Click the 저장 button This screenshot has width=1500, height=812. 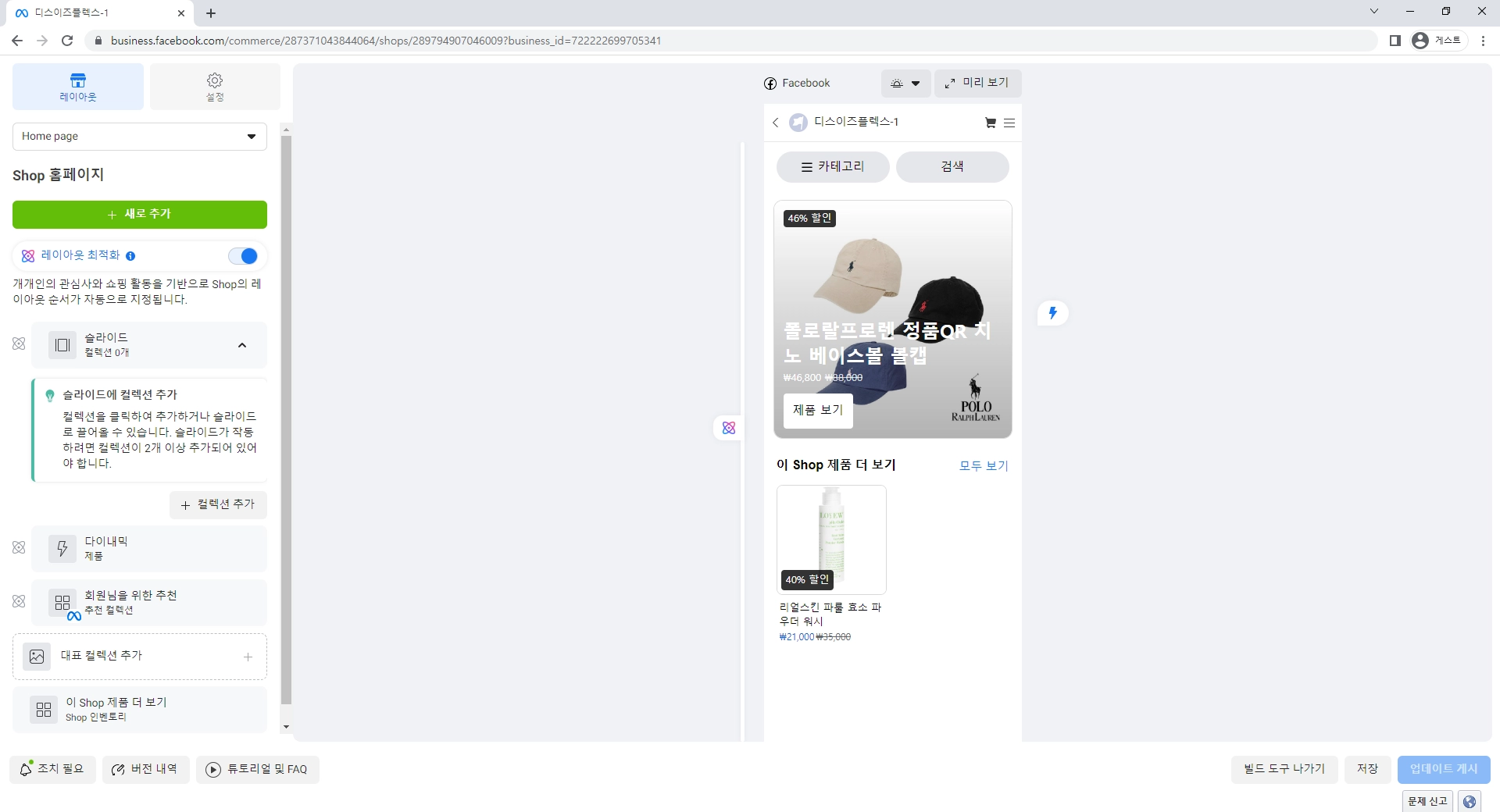[x=1367, y=770]
